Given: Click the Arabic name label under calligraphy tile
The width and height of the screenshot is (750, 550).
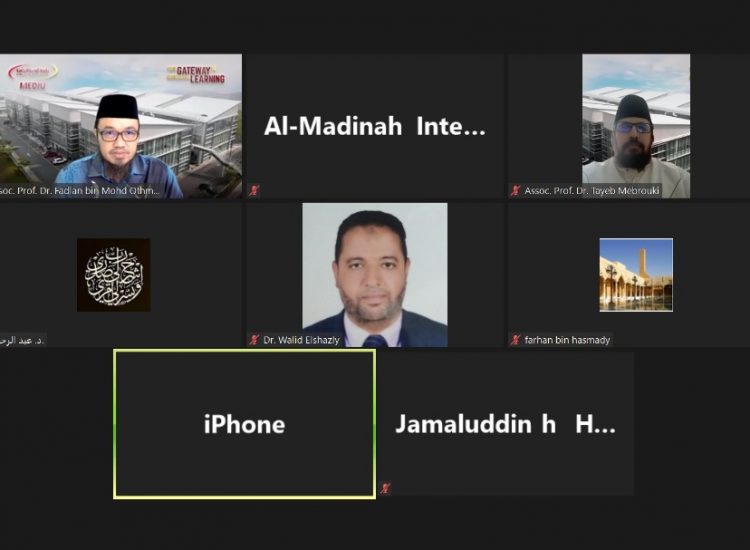Looking at the screenshot, I should (x=22, y=340).
